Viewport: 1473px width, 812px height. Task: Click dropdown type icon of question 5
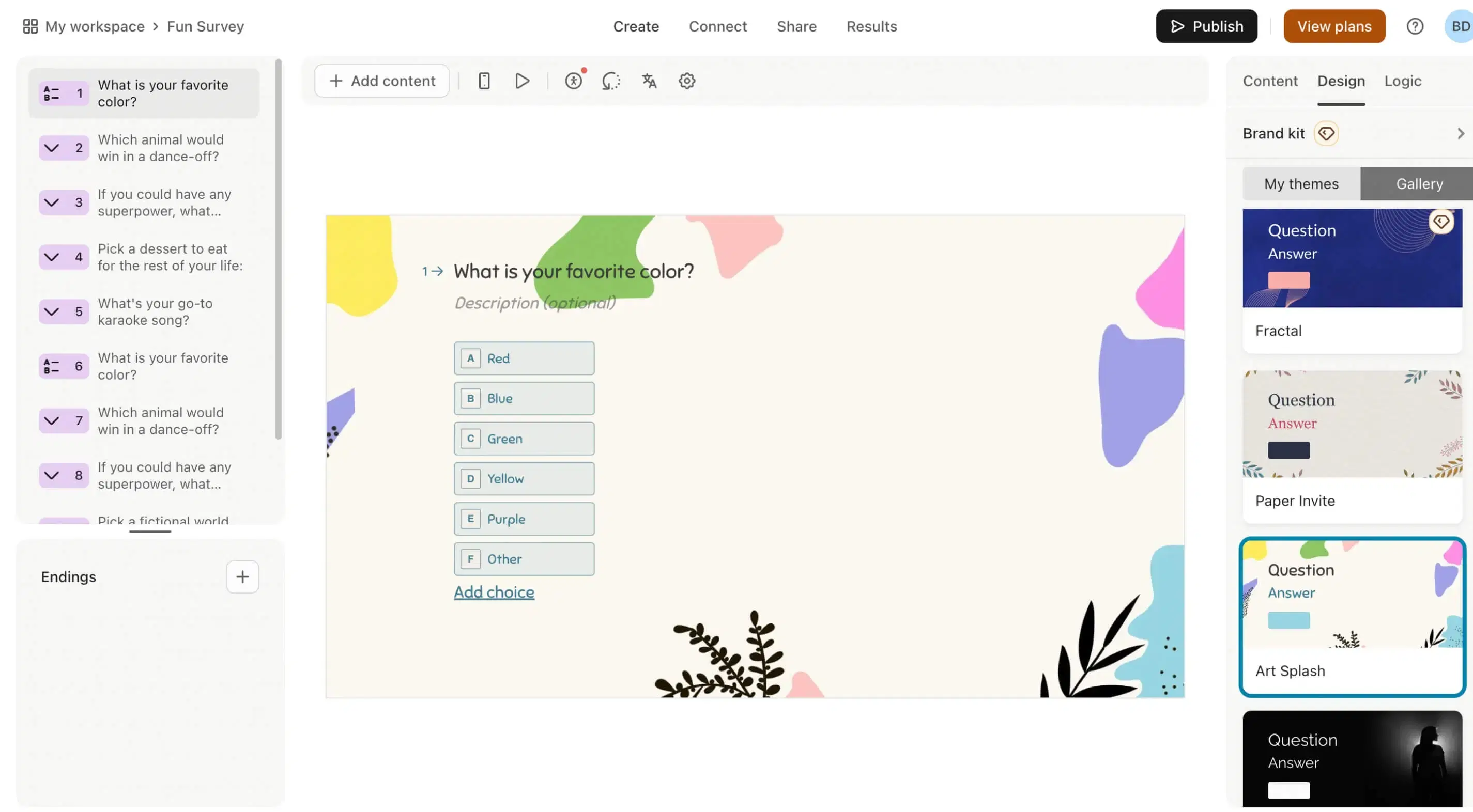(52, 311)
